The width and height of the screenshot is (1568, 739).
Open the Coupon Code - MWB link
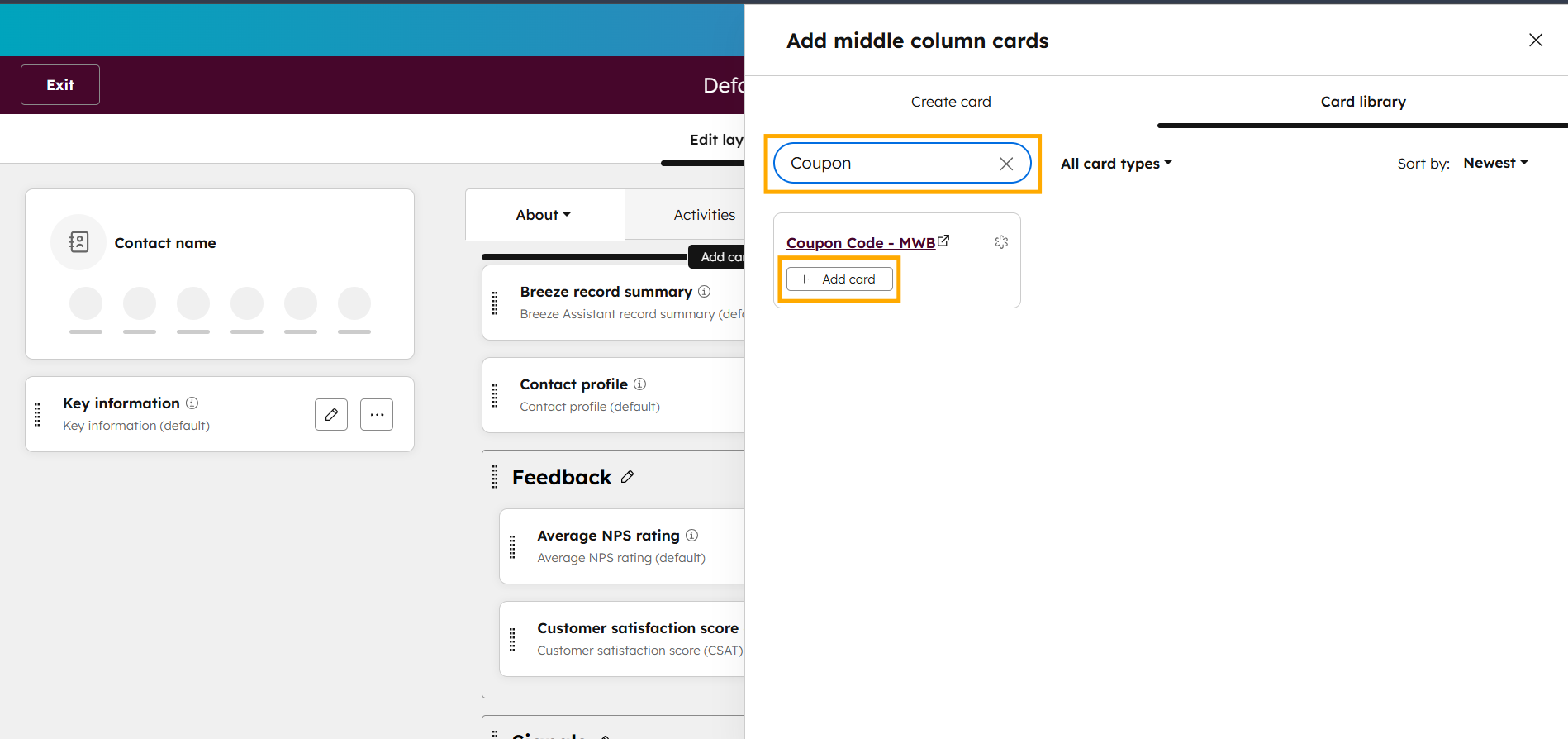coord(861,243)
